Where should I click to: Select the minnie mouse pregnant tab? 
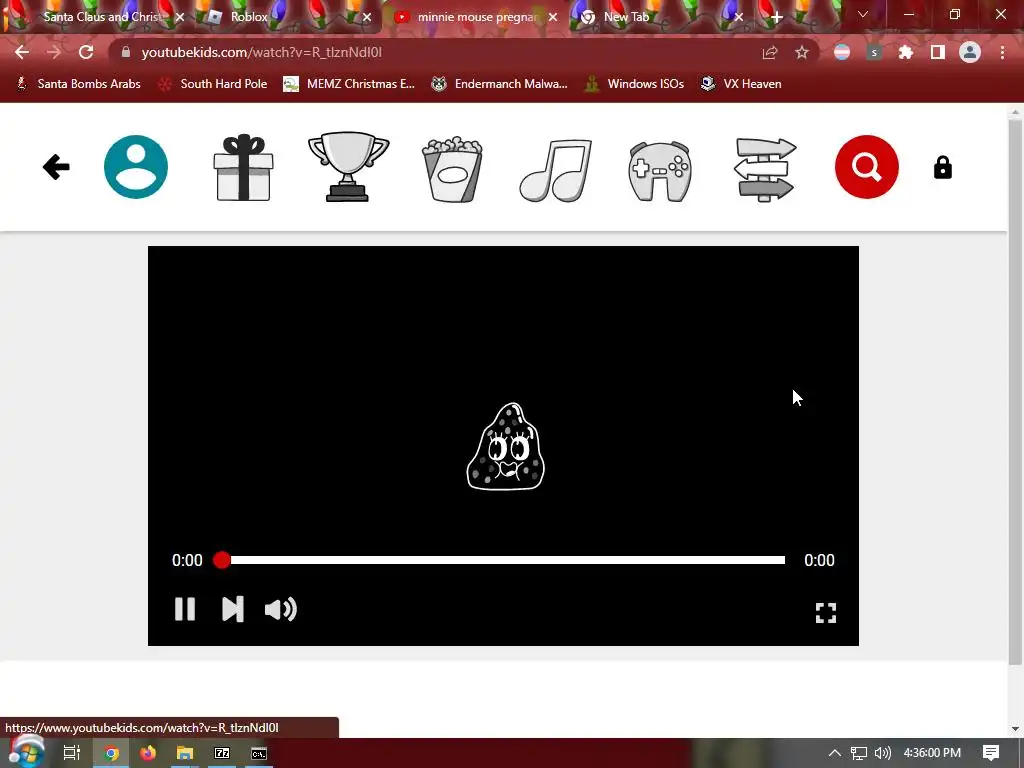tap(477, 17)
